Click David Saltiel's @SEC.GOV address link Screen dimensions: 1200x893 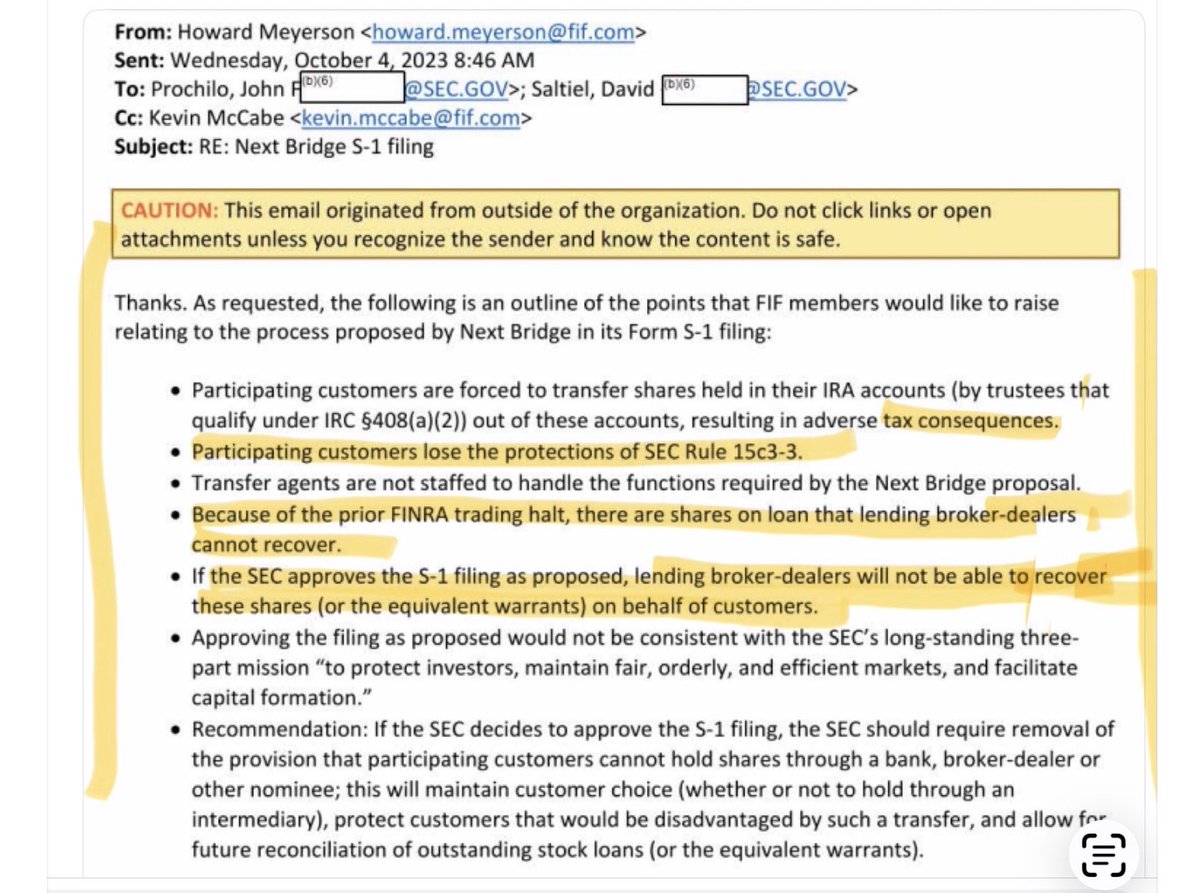coord(798,89)
